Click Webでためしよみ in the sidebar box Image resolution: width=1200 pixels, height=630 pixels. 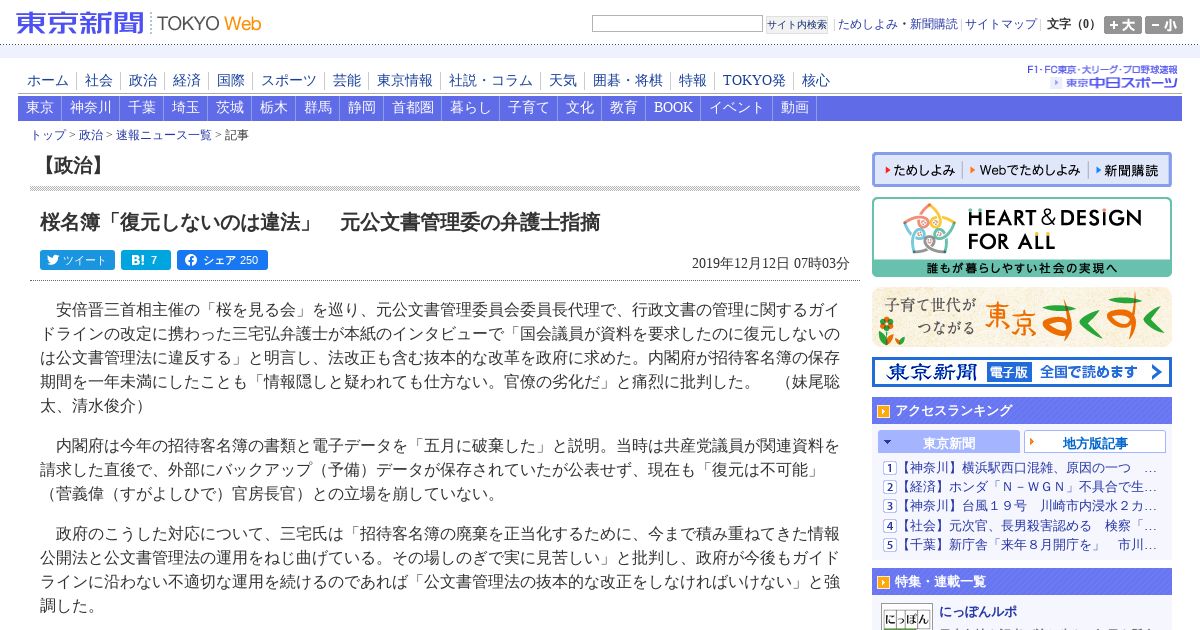pos(1023,170)
